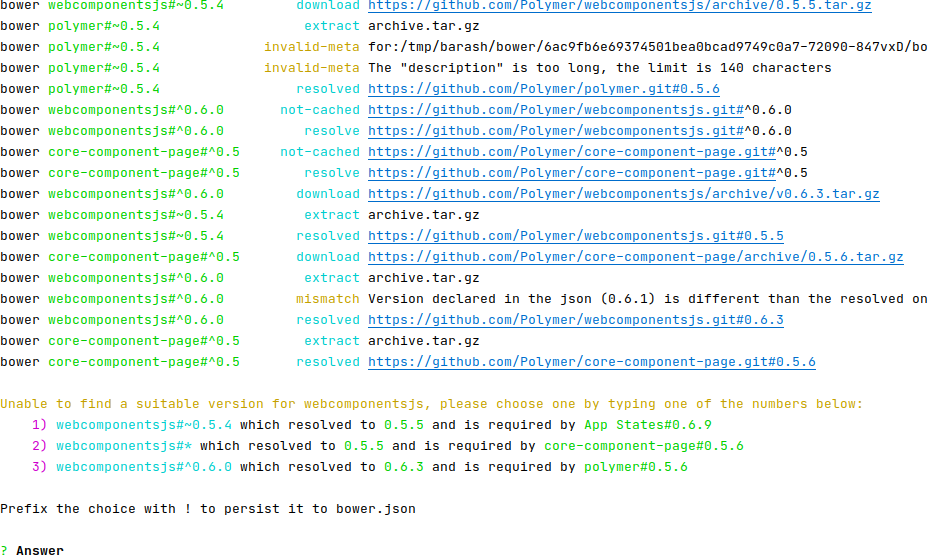Click the 'Unable to find a suitable version' warning
This screenshot has height=559, width=928.
tap(431, 404)
